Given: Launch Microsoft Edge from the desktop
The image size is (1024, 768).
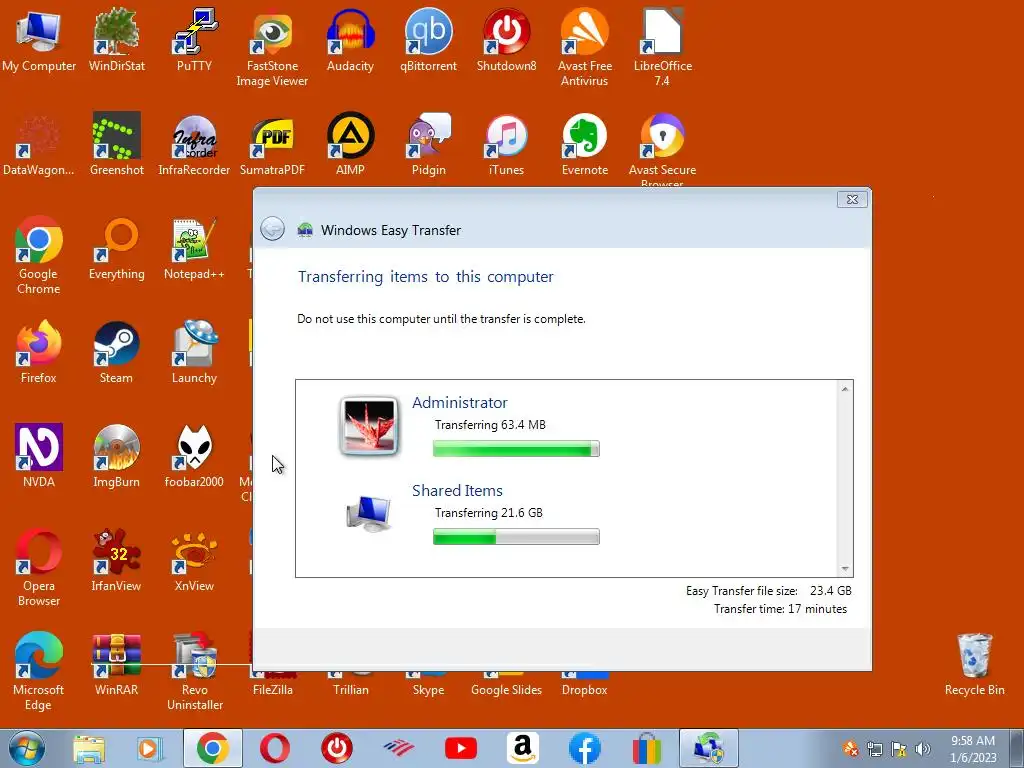Looking at the screenshot, I should [39, 671].
